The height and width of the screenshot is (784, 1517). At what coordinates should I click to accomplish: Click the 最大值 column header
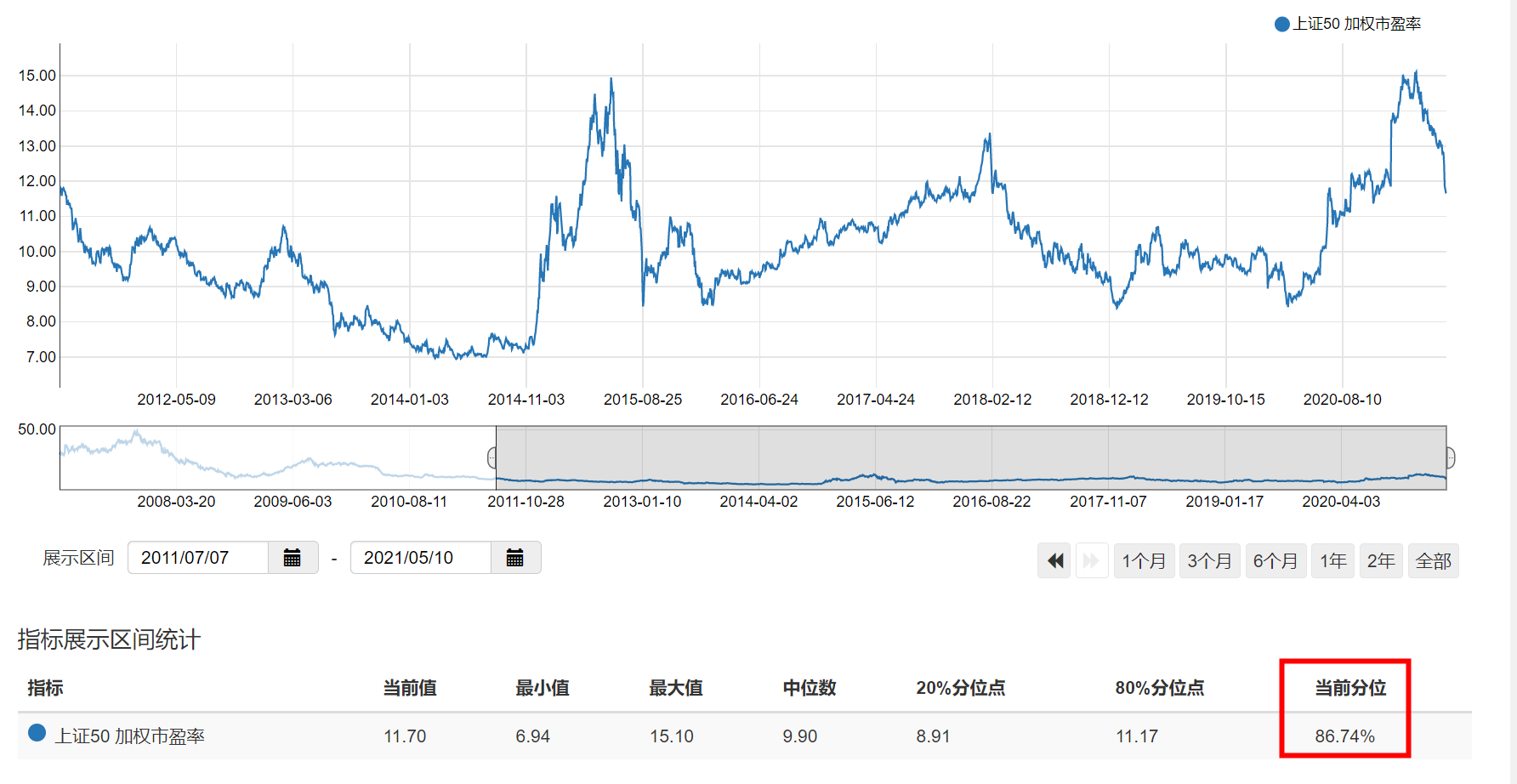(x=676, y=688)
